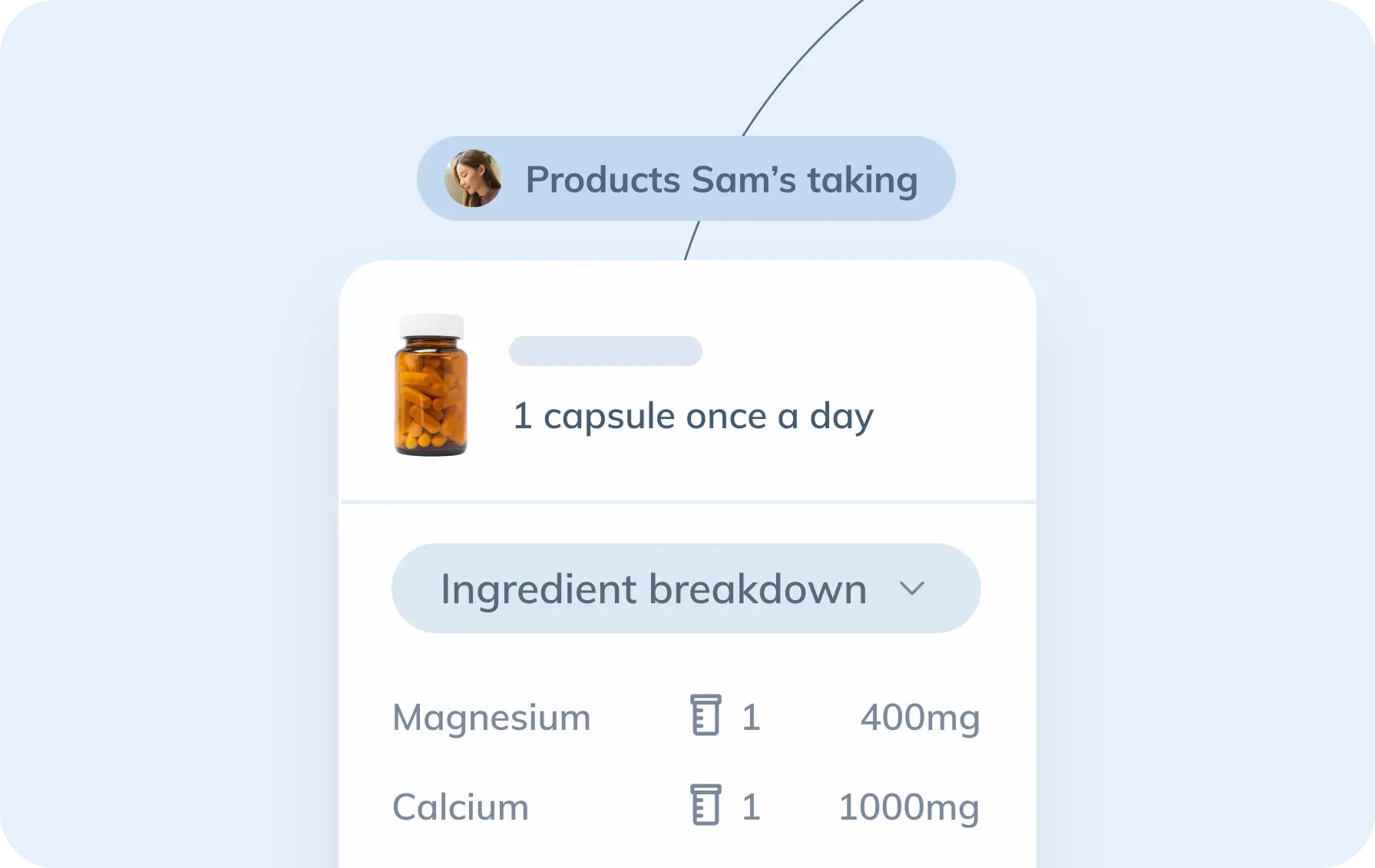The height and width of the screenshot is (868, 1375).
Task: Open the Ingredient breakdown dropdown
Action: [x=685, y=589]
